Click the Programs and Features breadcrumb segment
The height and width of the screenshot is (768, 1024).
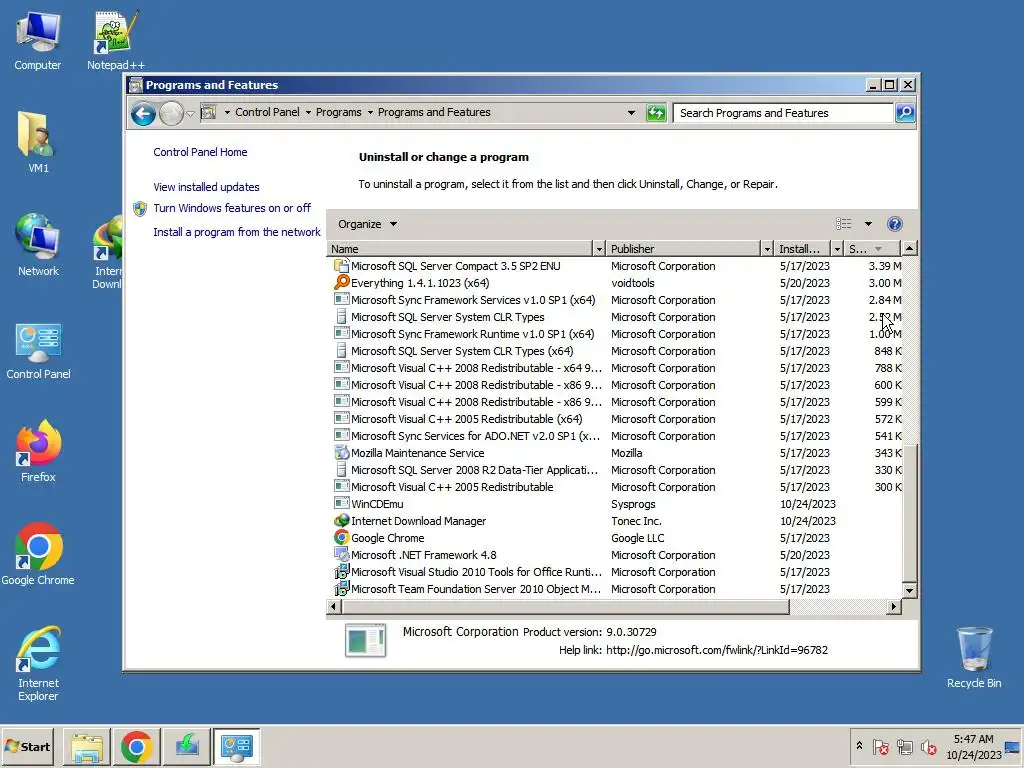click(434, 112)
